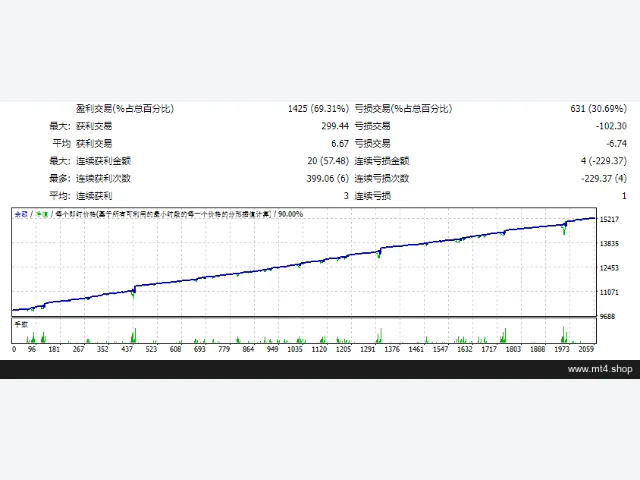Select the value 399.06 (6)

tap(328, 178)
